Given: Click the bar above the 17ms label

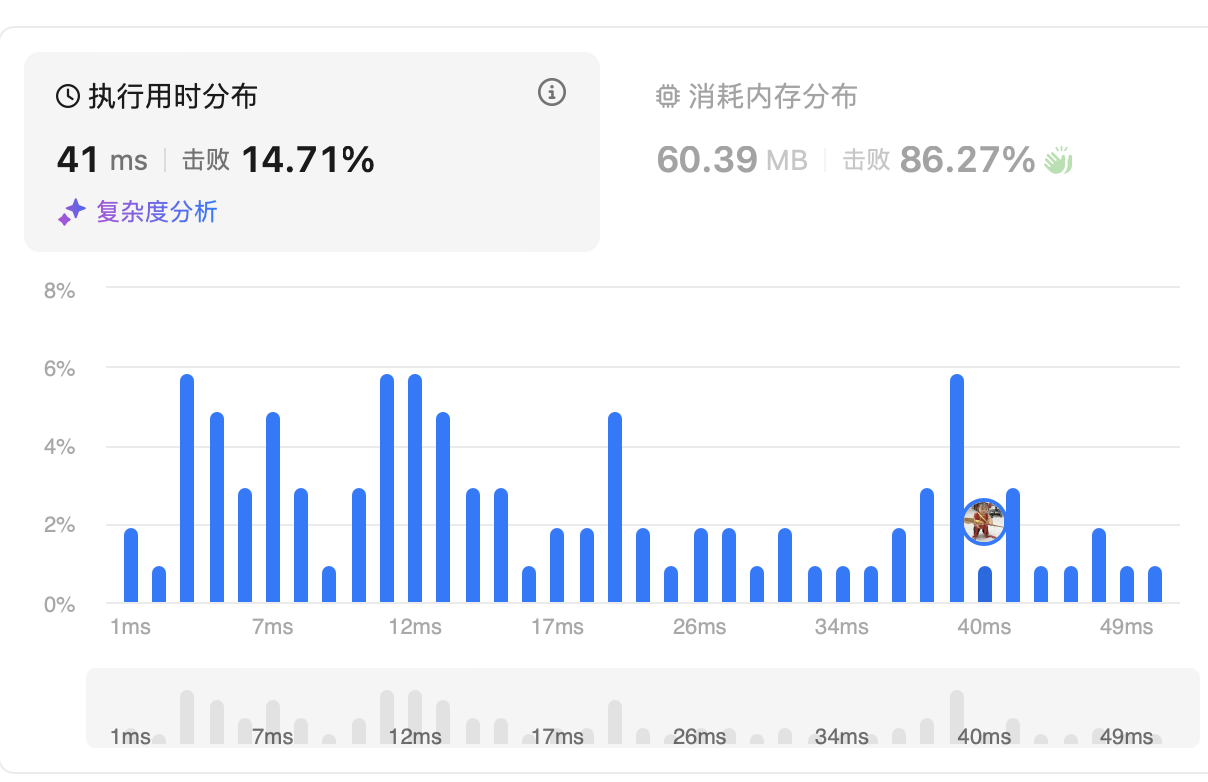Looking at the screenshot, I should tap(557, 565).
